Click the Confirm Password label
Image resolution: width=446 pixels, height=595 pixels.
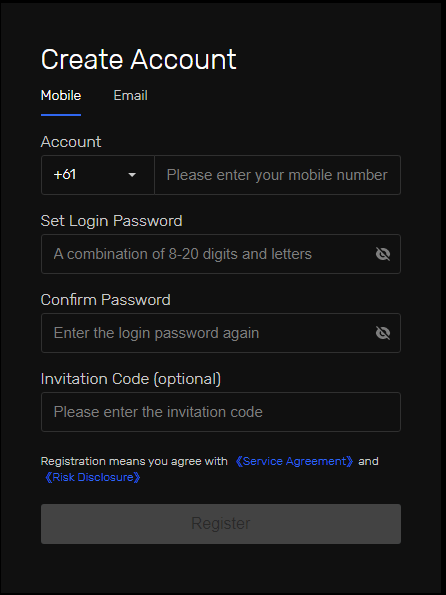[106, 300]
